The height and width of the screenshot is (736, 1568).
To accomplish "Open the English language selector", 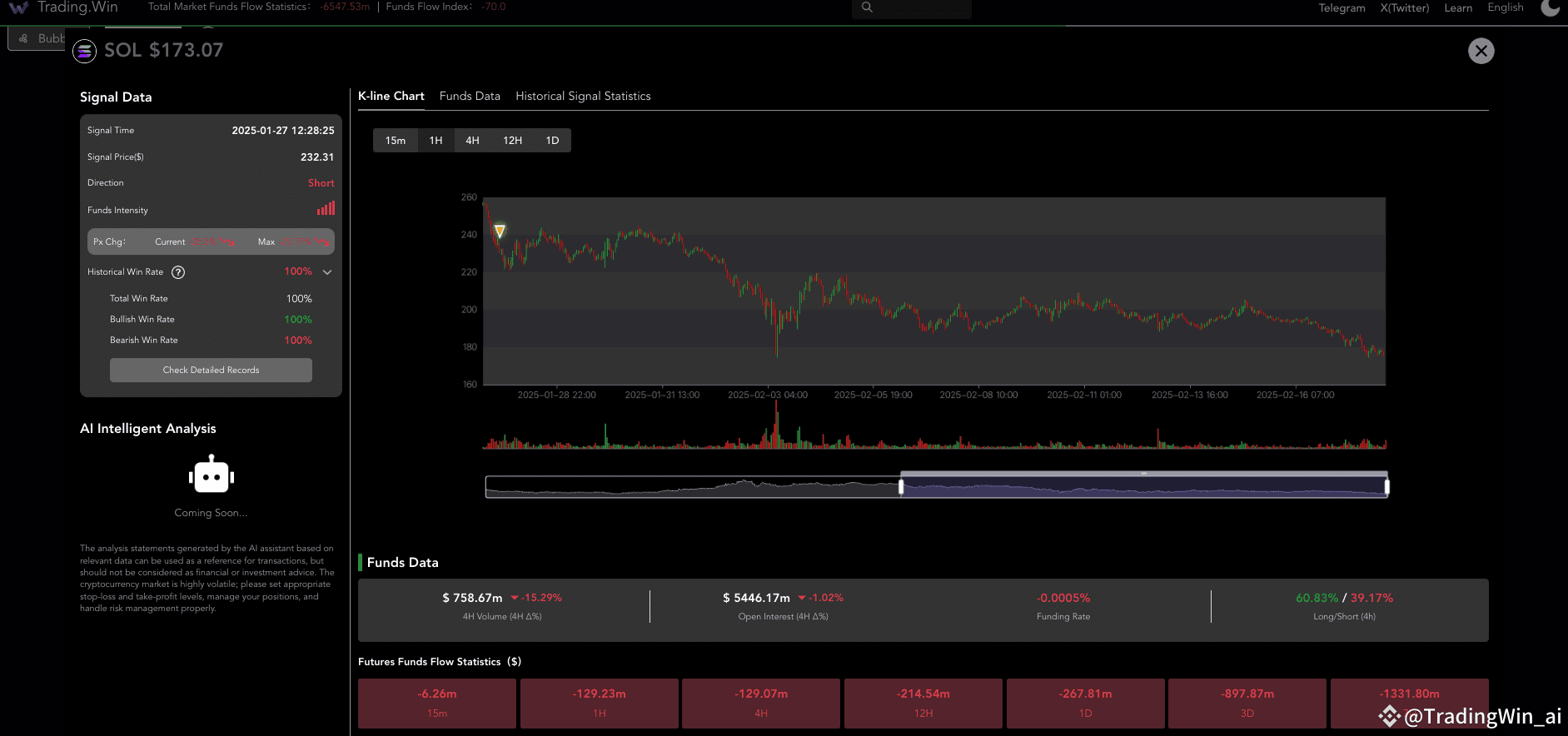I will coord(1506,7).
